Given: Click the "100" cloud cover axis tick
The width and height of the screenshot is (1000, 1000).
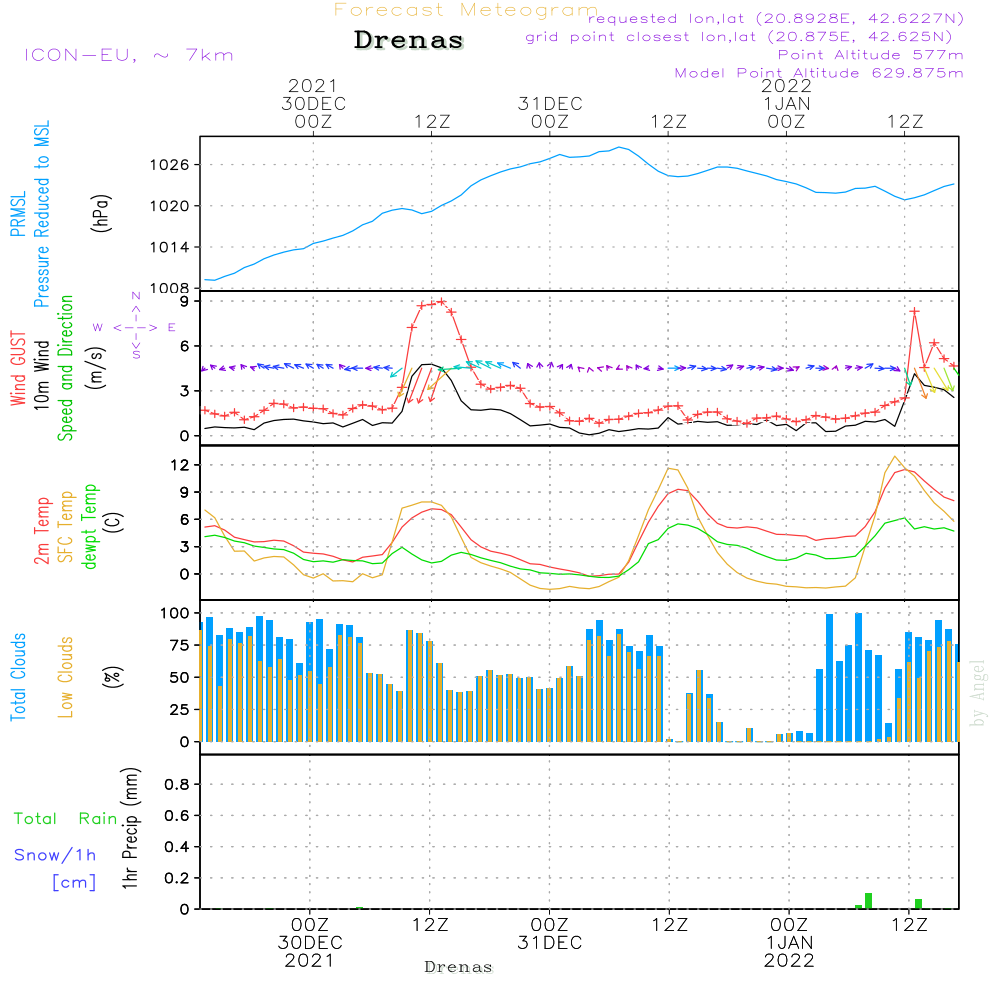Looking at the screenshot, I should click(x=175, y=613).
